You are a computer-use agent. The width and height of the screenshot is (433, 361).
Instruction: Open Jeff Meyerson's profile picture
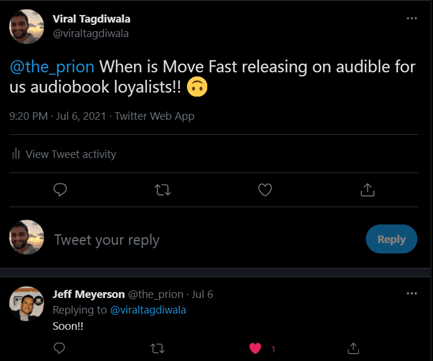[x=26, y=303]
